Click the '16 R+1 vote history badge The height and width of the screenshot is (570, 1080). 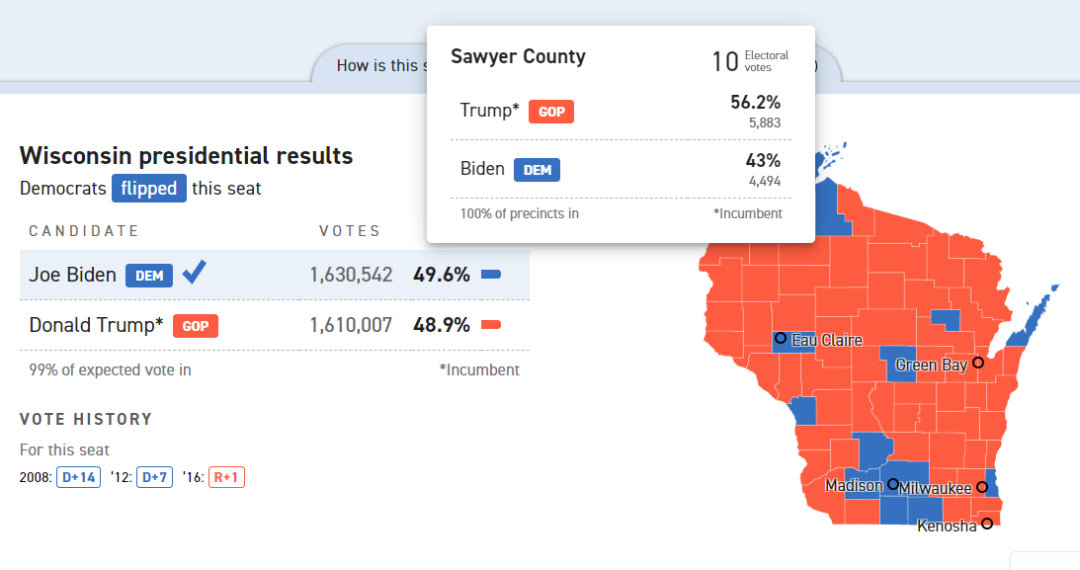(x=226, y=477)
